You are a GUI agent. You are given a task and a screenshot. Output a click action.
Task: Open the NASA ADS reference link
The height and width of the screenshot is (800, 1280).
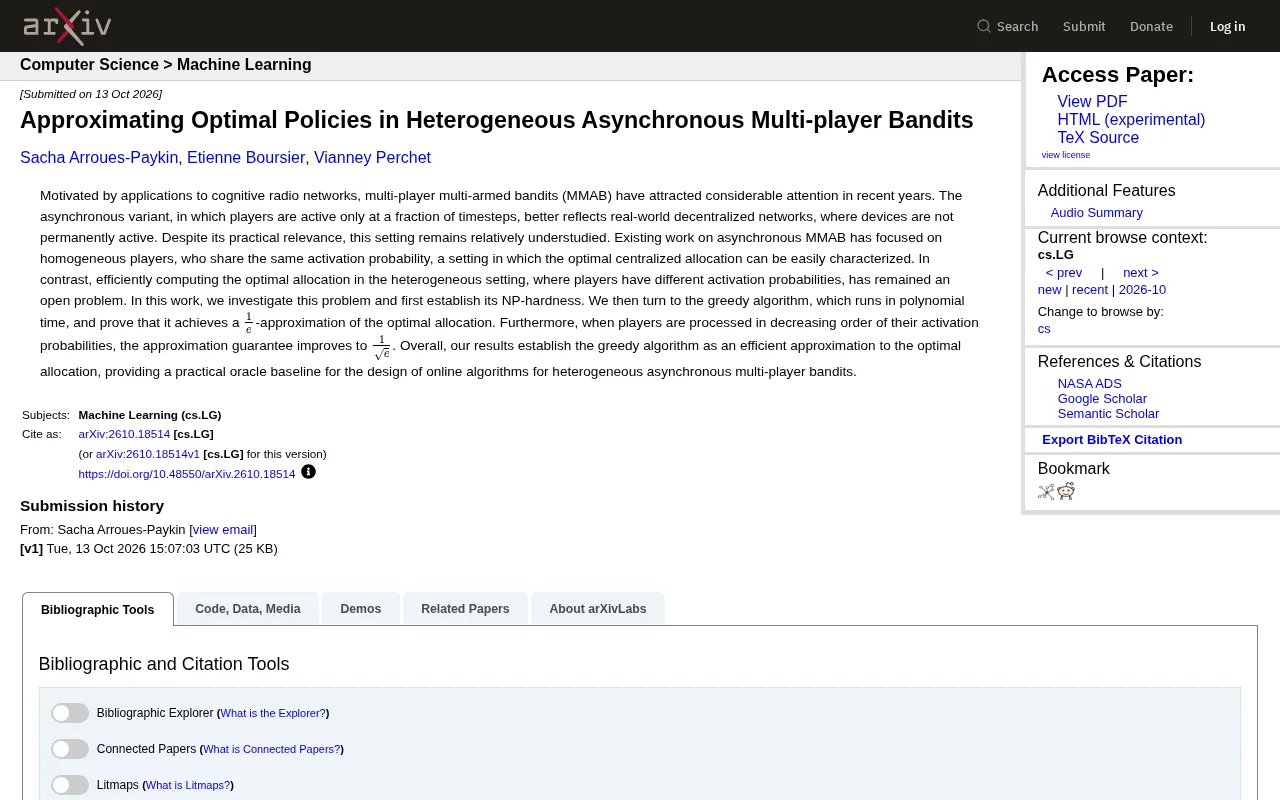[1090, 384]
